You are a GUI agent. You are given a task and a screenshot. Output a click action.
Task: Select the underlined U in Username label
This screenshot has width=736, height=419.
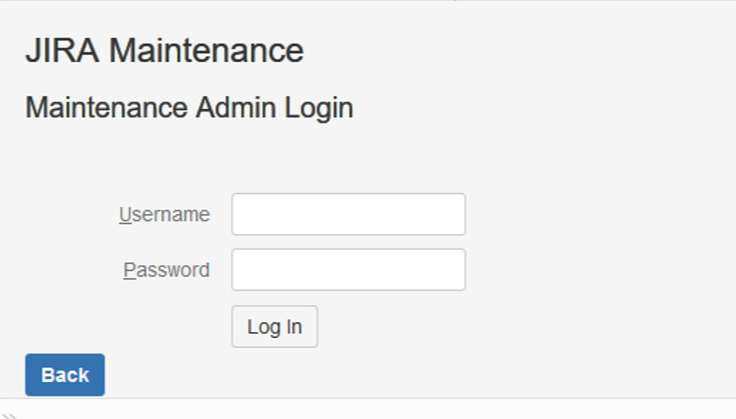click(x=125, y=214)
